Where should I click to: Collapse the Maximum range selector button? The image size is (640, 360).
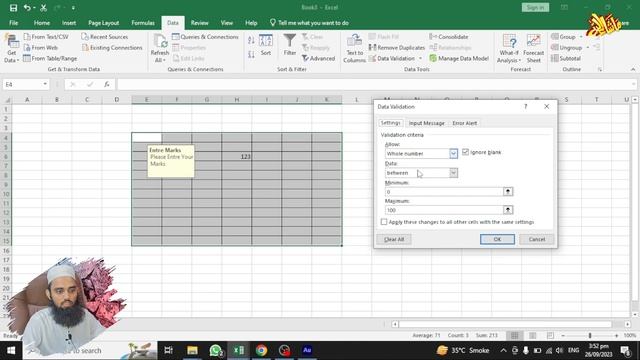[508, 210]
